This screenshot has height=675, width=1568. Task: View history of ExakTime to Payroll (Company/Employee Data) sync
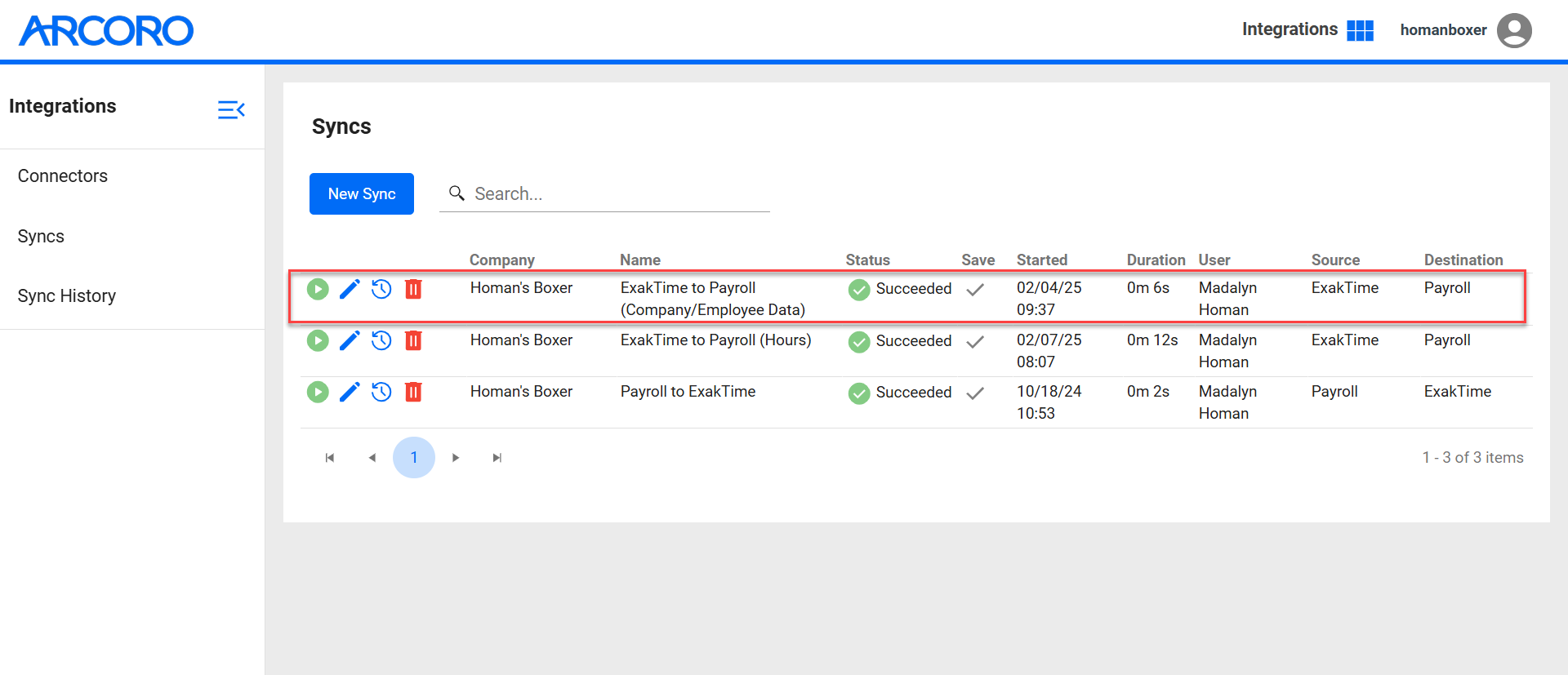click(x=381, y=289)
